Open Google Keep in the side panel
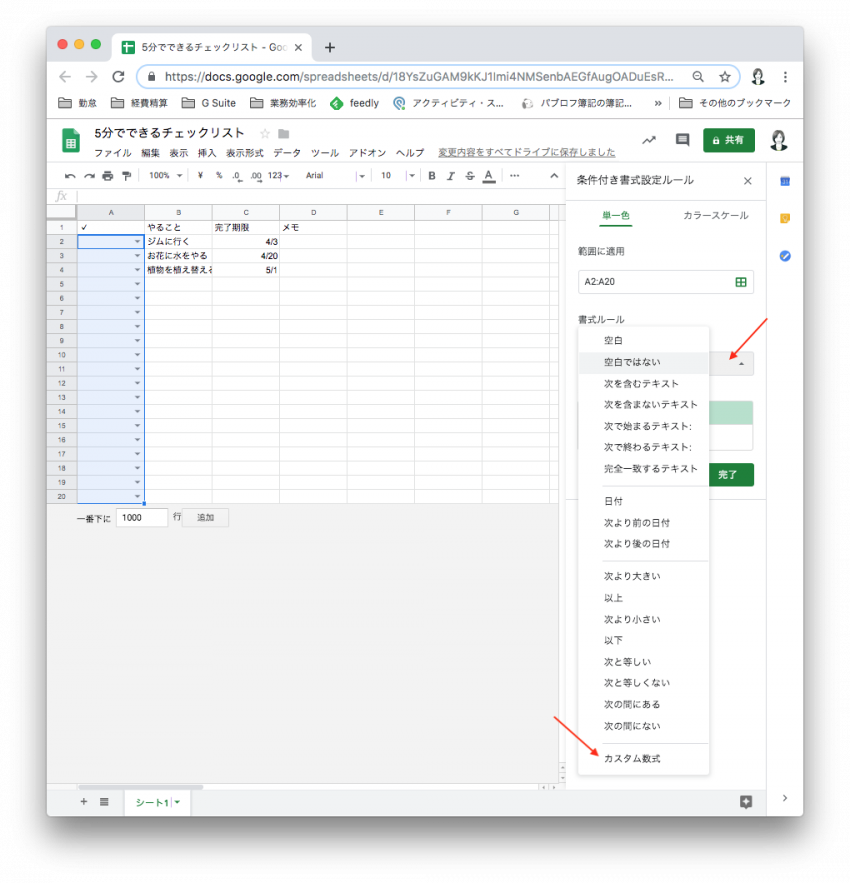The width and height of the screenshot is (850, 883). point(785,218)
